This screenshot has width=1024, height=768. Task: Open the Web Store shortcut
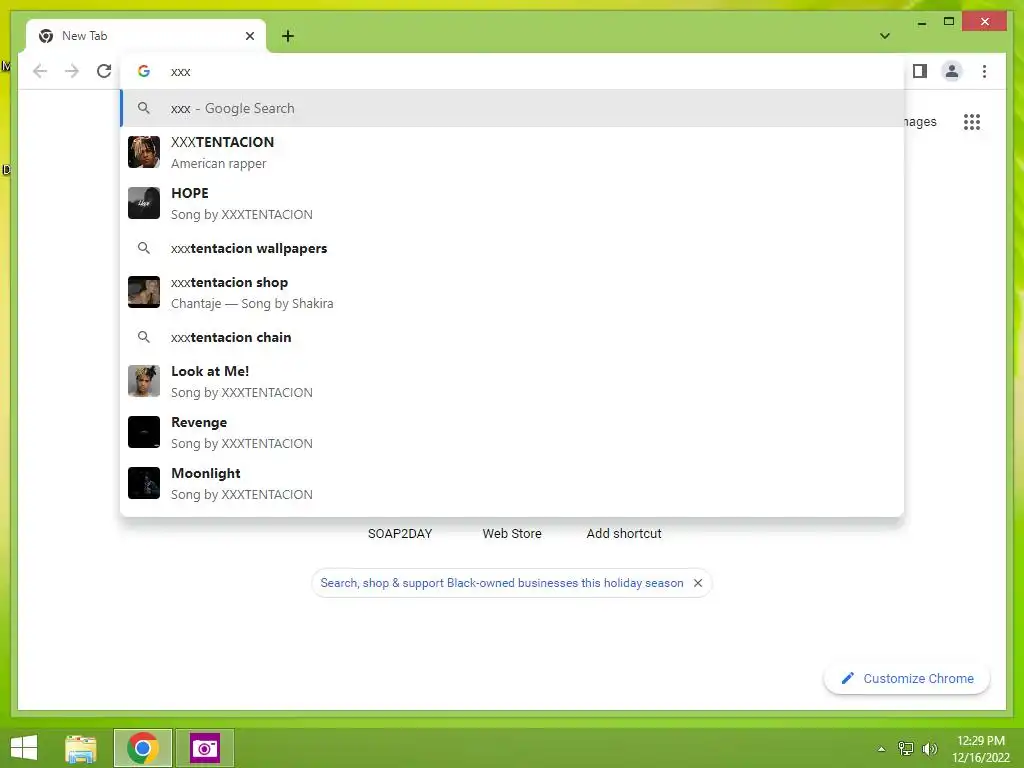[x=512, y=534]
